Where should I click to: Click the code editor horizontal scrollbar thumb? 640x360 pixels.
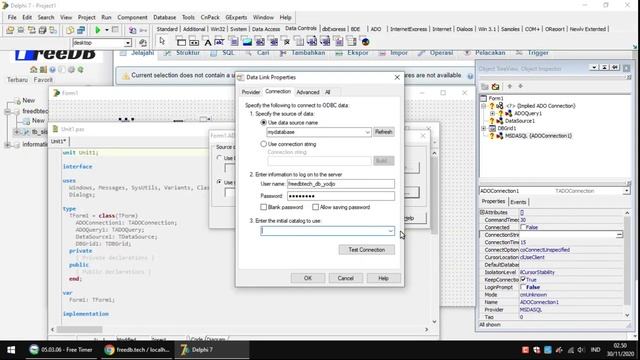click(x=79, y=329)
